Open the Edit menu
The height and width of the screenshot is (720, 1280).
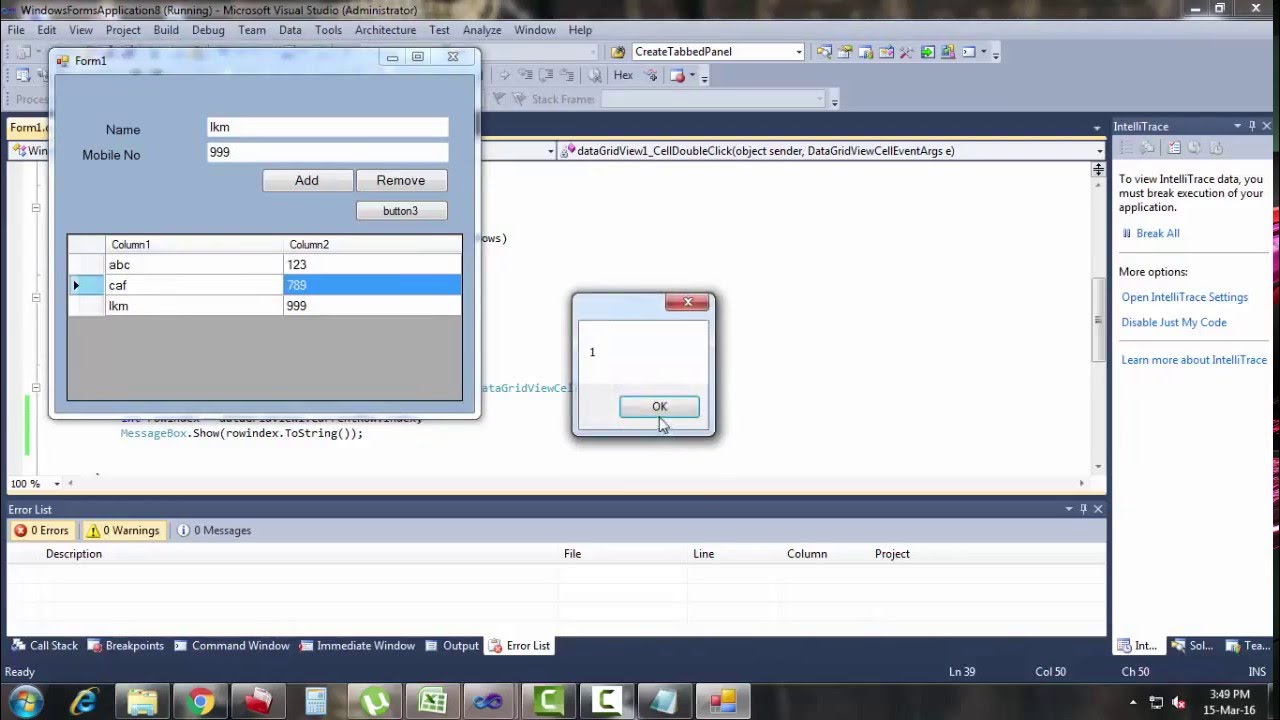coord(47,30)
